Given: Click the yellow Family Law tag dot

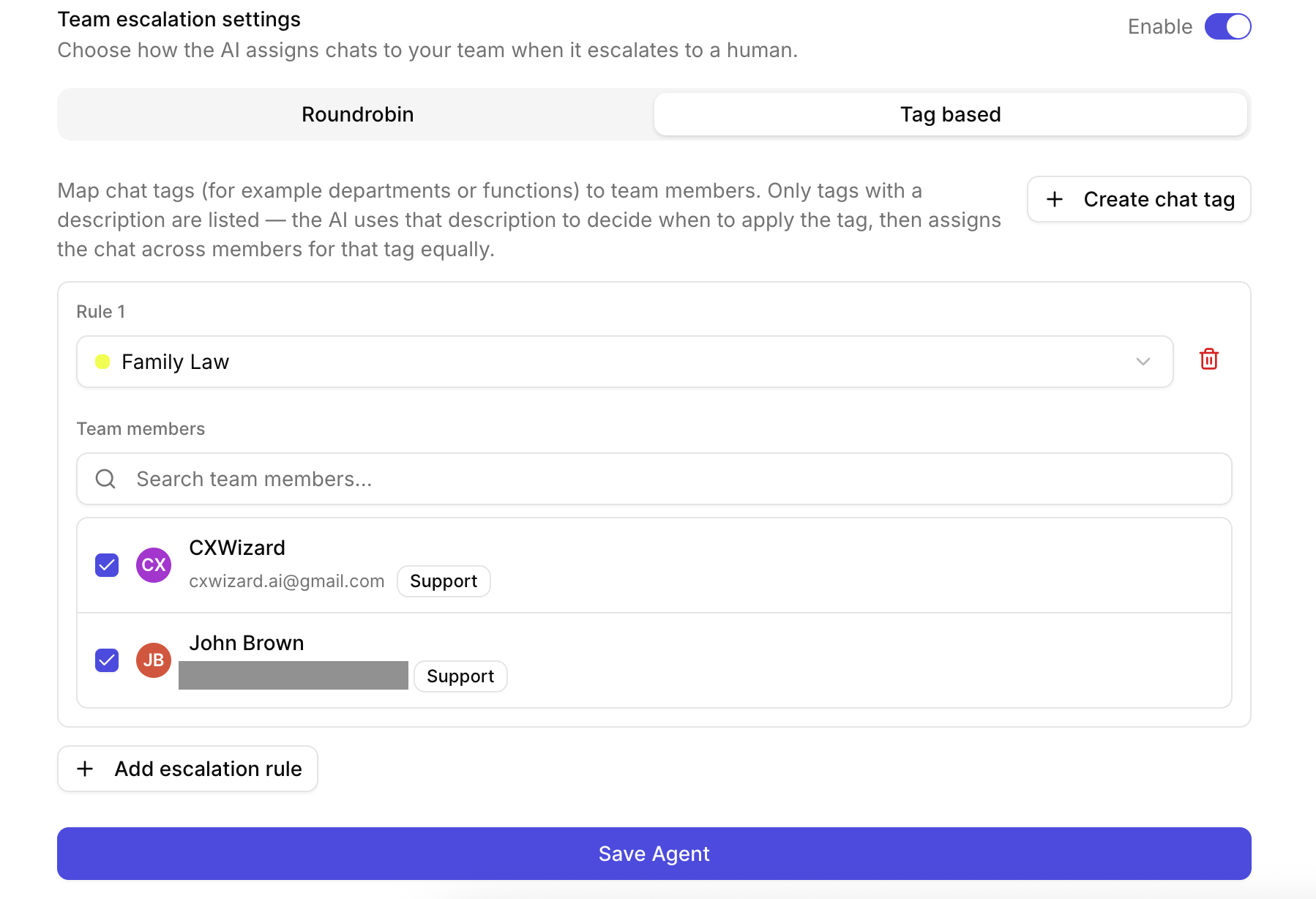Looking at the screenshot, I should coord(102,362).
